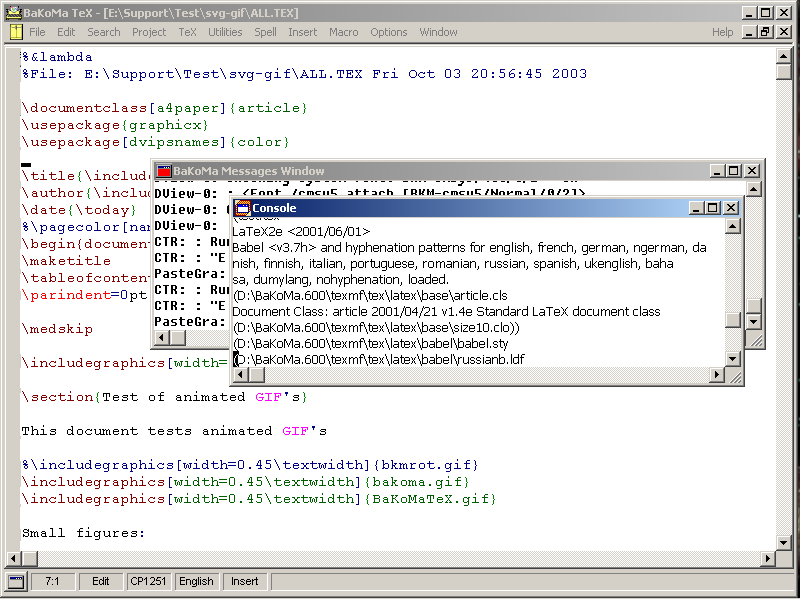Maximize the Console window
This screenshot has width=800, height=600.
[712, 208]
